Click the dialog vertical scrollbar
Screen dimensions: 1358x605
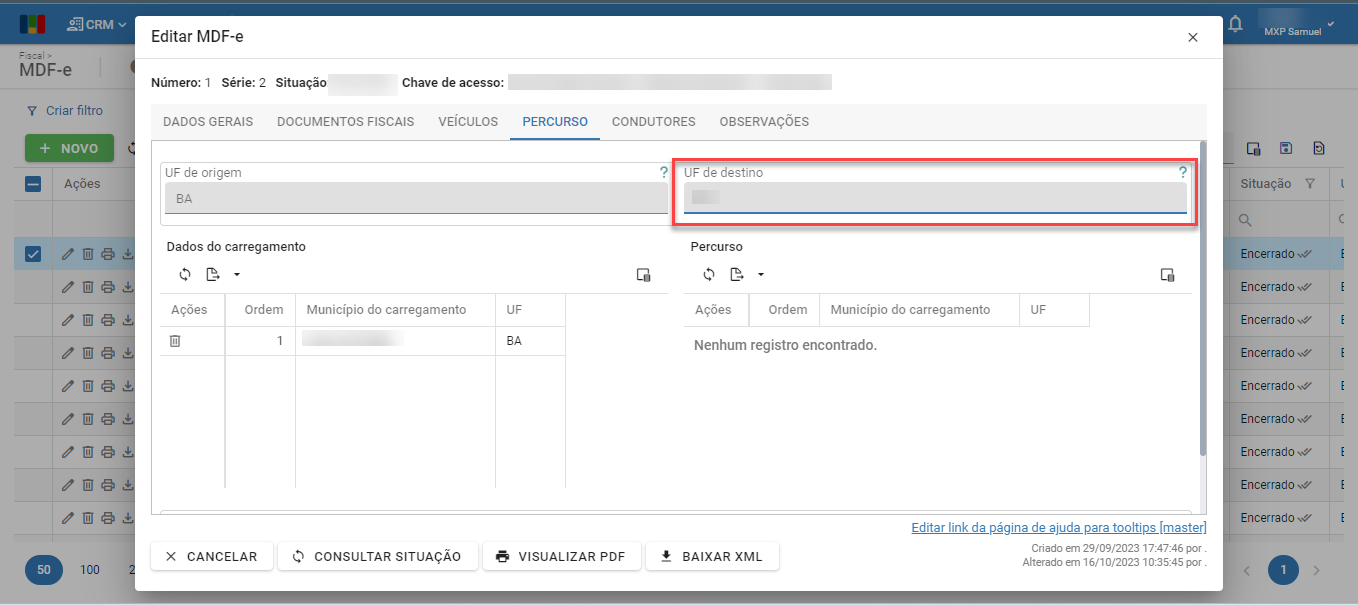[1203, 300]
